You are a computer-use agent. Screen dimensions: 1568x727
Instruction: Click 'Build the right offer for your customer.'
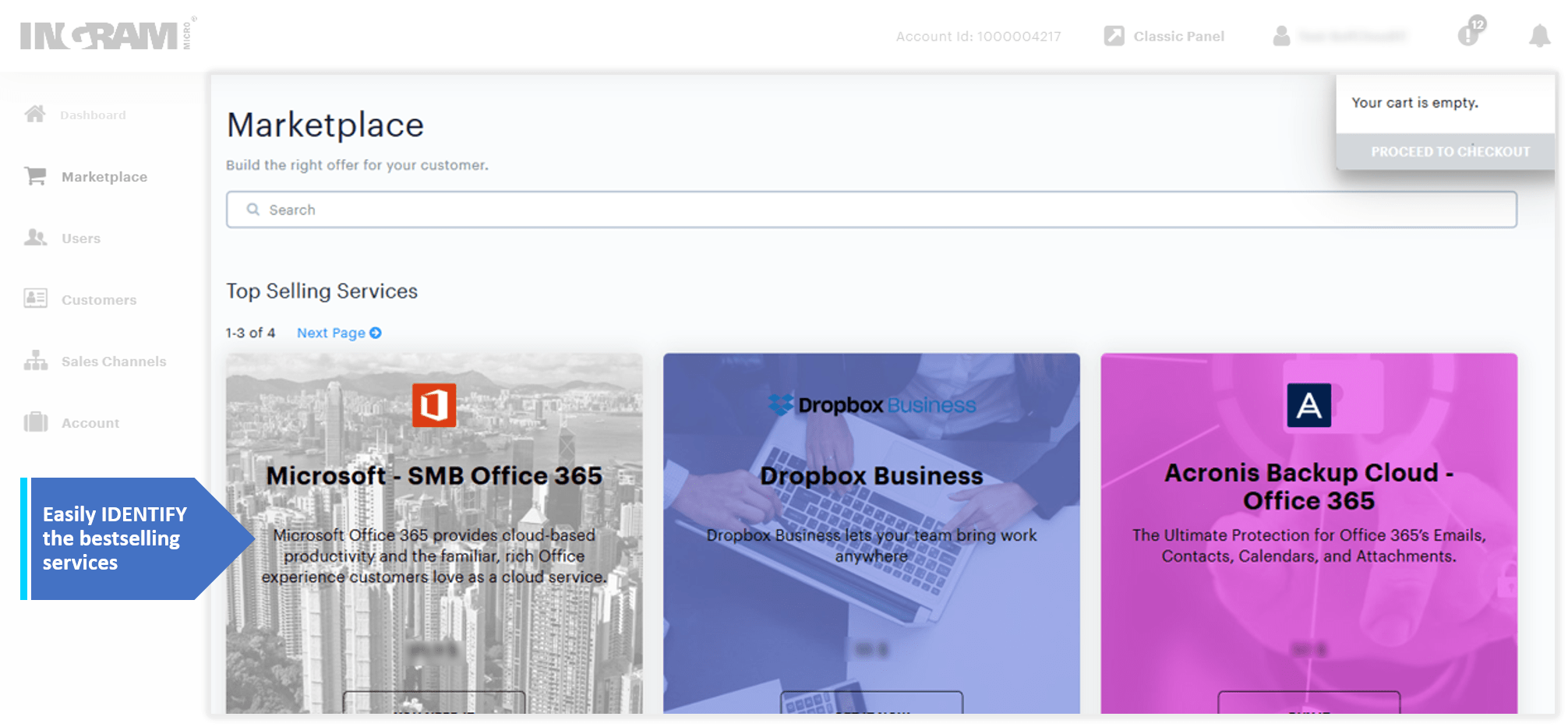click(x=357, y=165)
